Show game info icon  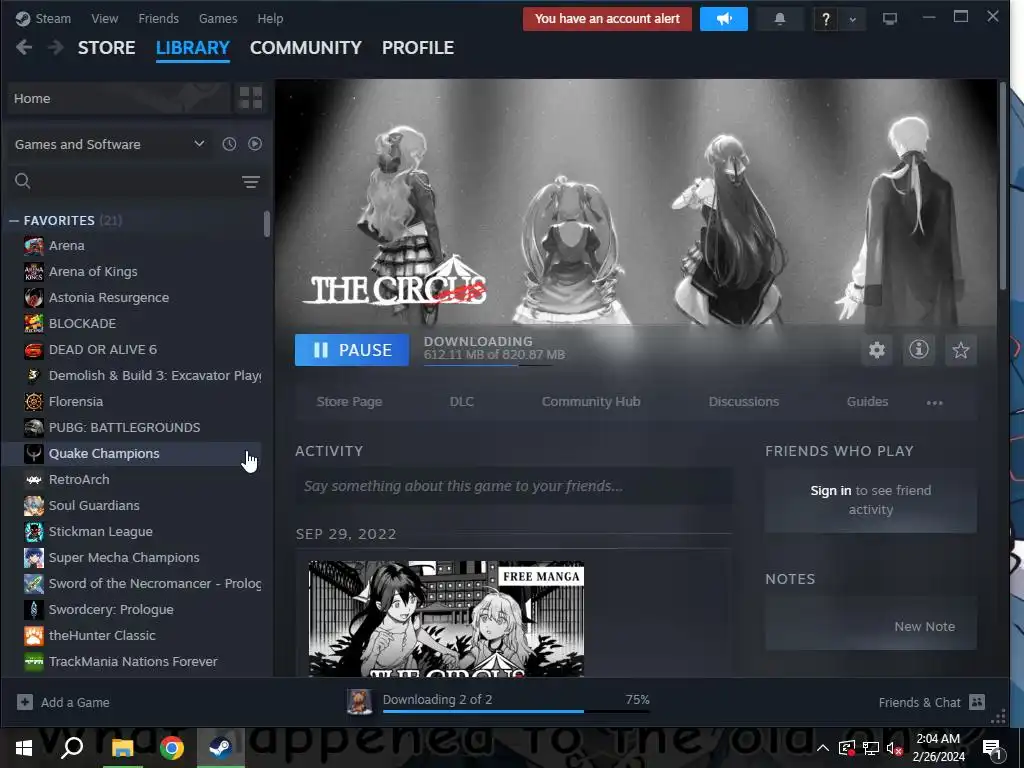point(919,350)
